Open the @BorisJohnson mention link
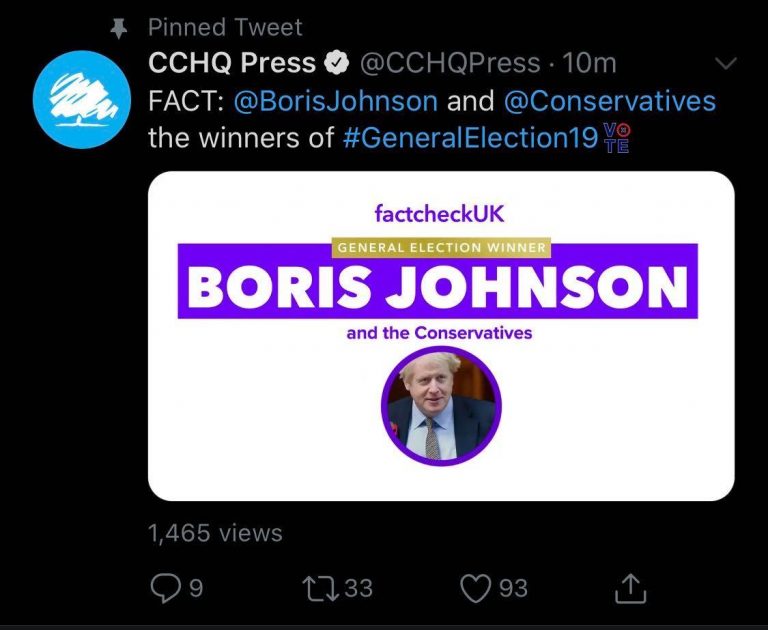 pos(335,101)
